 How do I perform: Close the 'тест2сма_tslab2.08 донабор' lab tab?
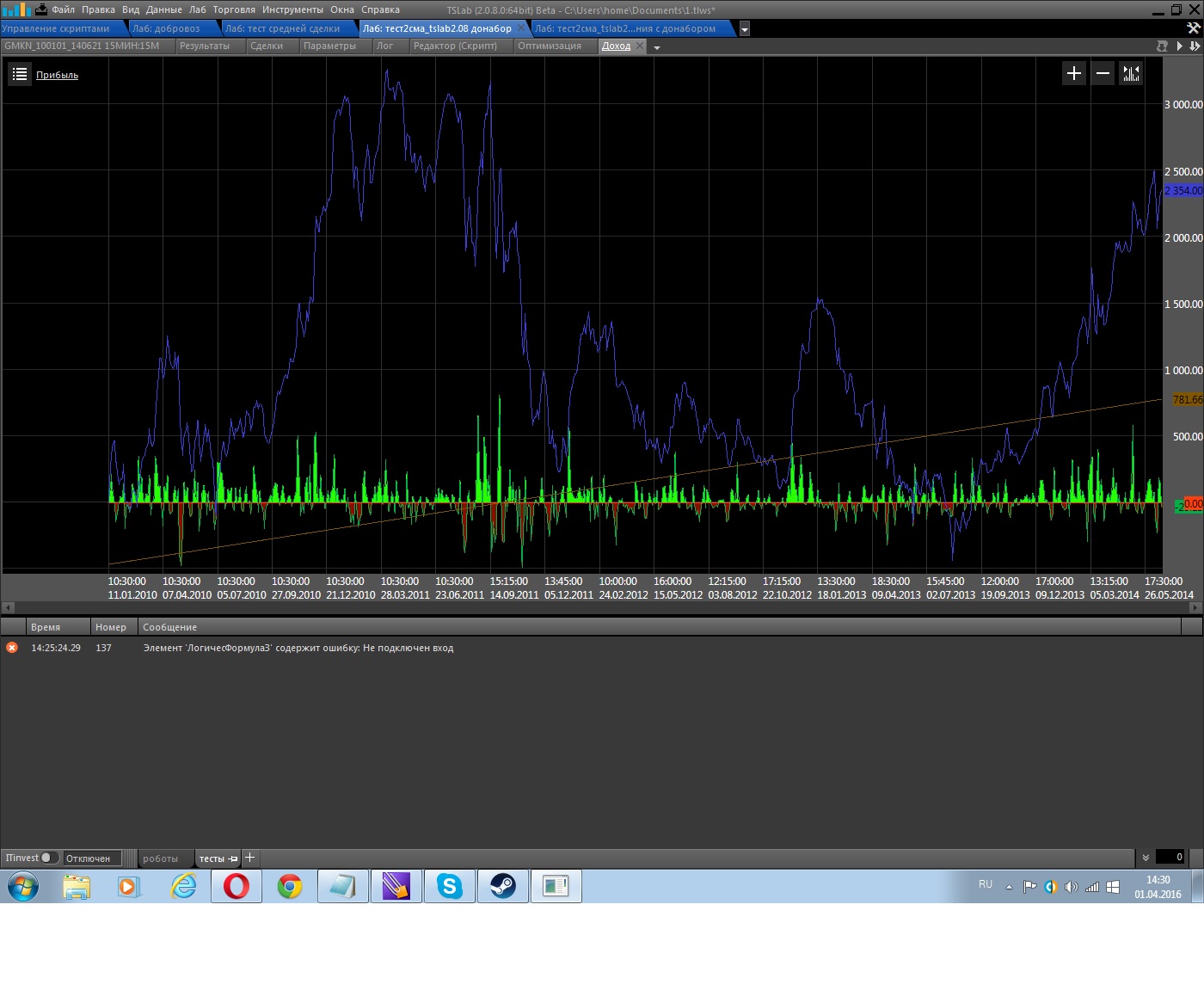[x=520, y=28]
